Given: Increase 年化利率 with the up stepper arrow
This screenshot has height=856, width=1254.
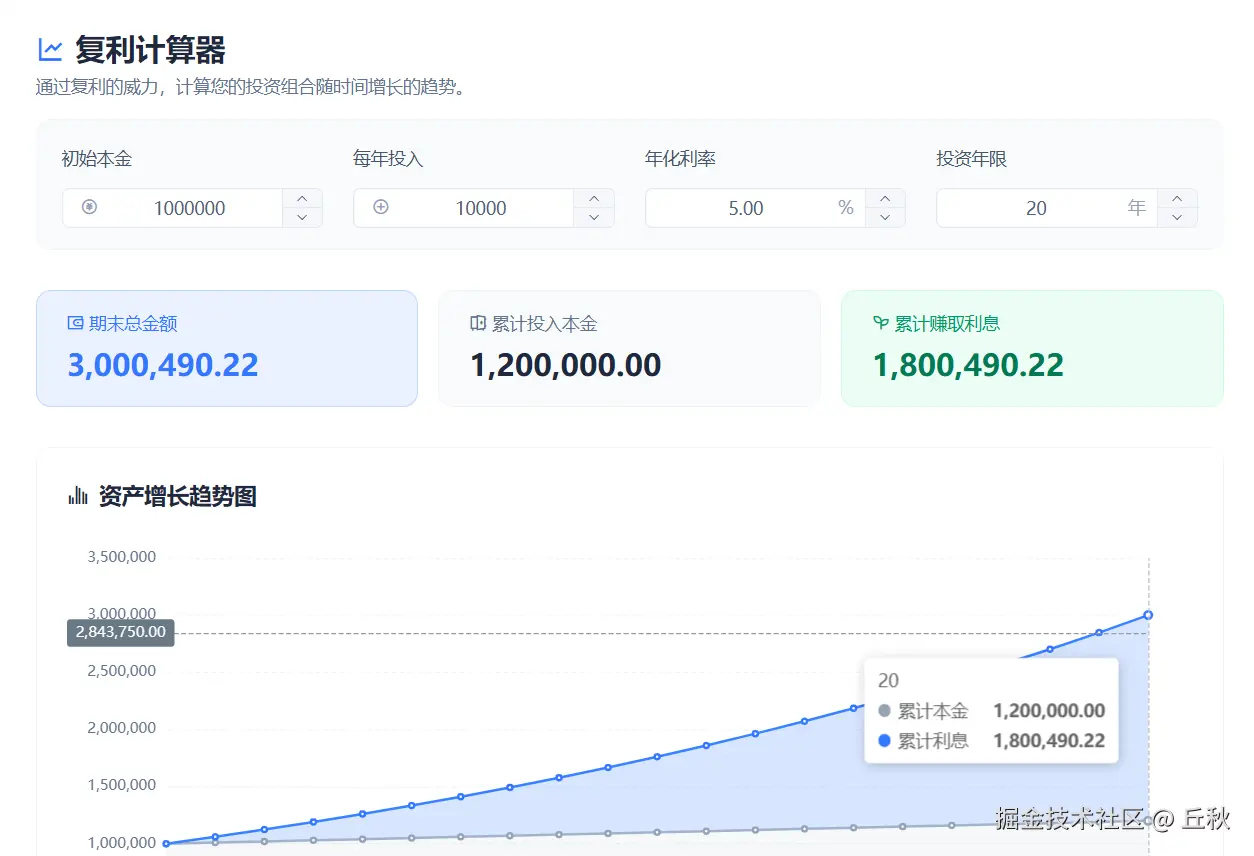Looking at the screenshot, I should [x=885, y=198].
